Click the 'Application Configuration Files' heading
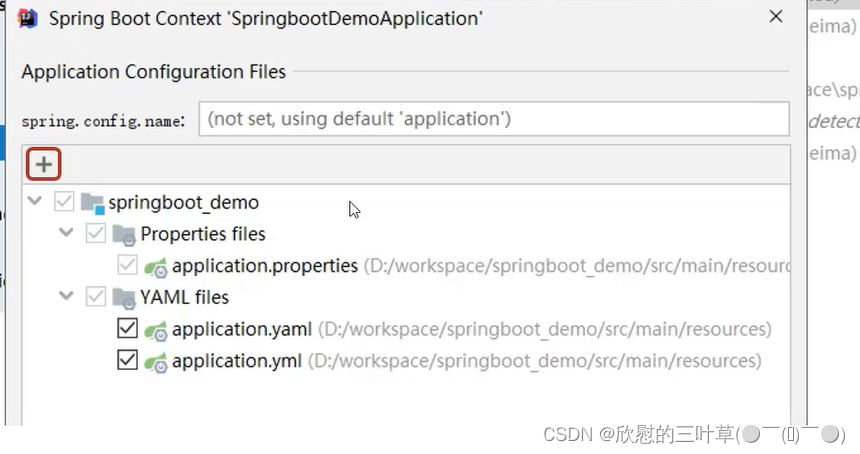The image size is (860, 454). point(154,72)
